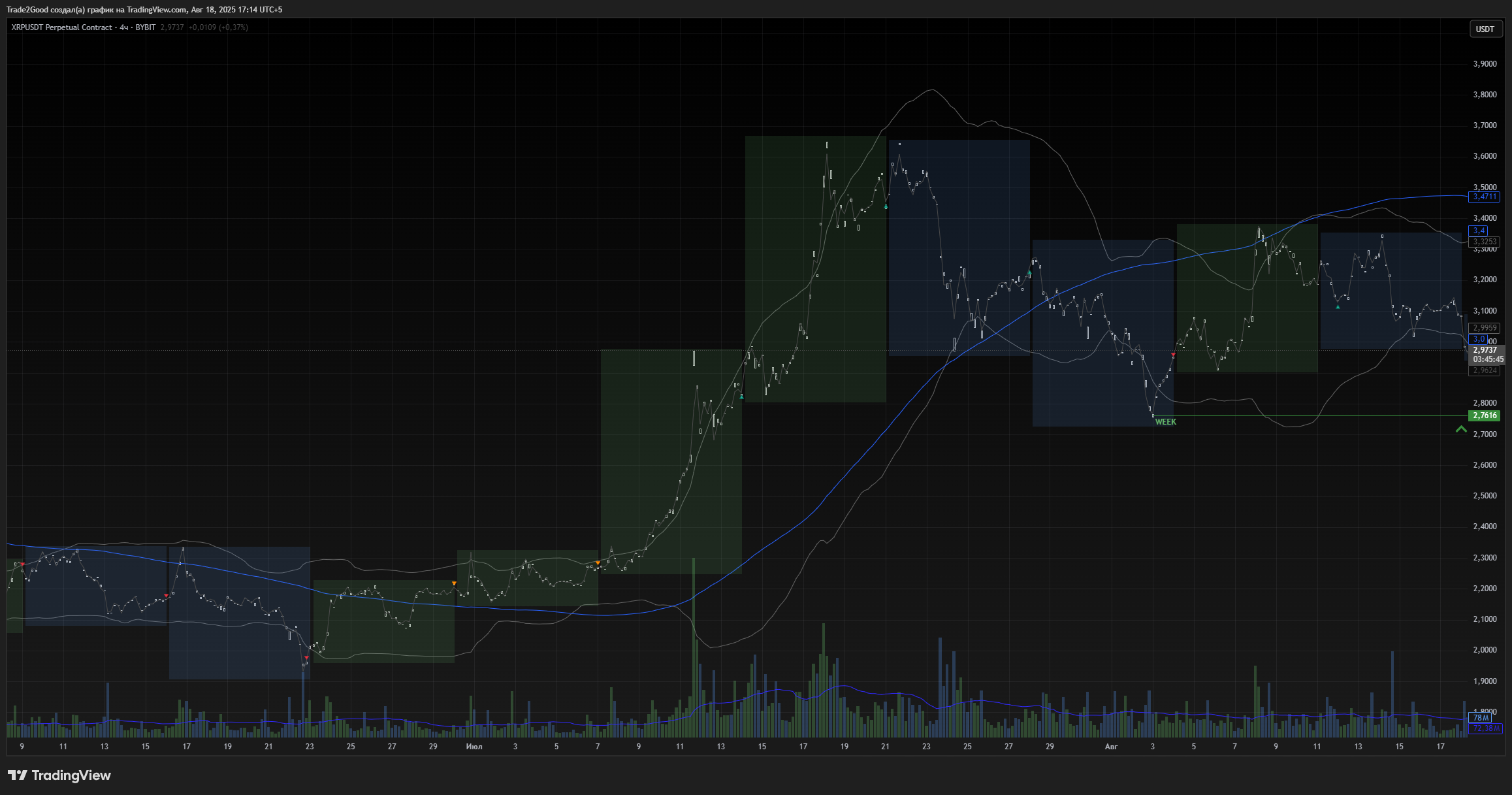Click the 72,38M volume value label
Viewport: 1512px width, 795px height.
click(x=1485, y=728)
